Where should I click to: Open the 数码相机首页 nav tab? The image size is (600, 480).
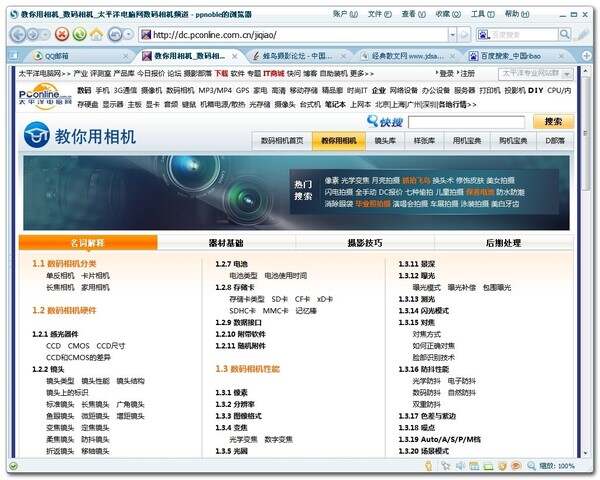click(x=282, y=141)
